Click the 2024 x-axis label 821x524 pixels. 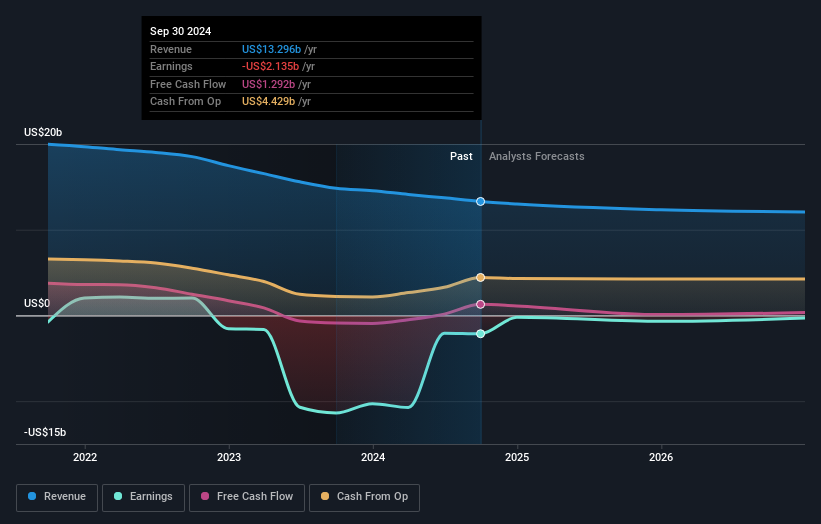click(x=373, y=457)
